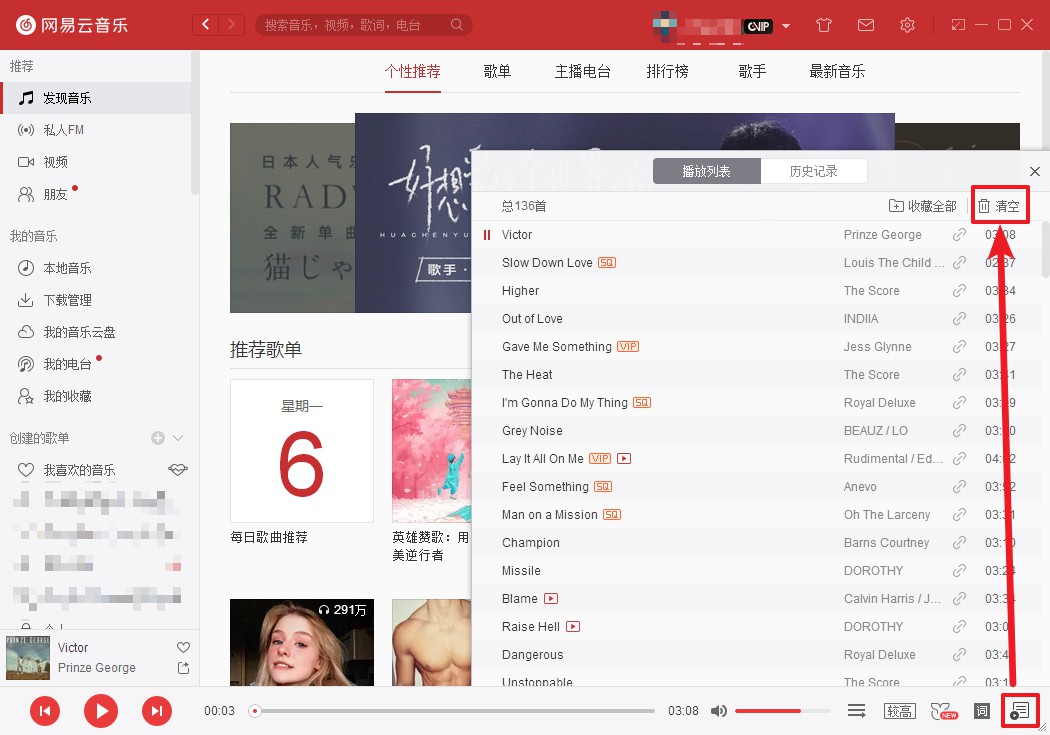Select the 主播电台 tab
This screenshot has width=1050, height=735.
point(583,71)
